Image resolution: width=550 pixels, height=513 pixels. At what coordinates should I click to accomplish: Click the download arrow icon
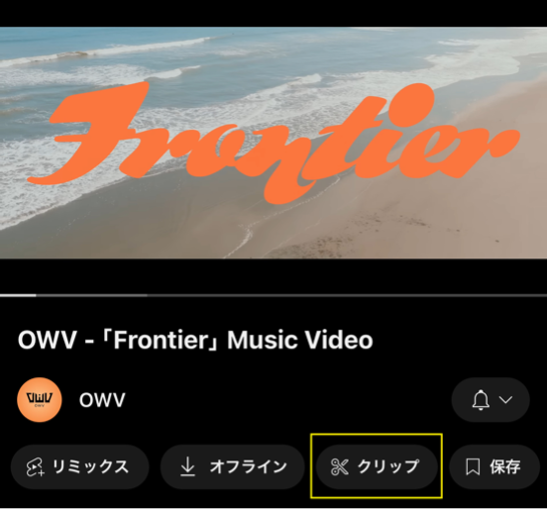point(188,467)
